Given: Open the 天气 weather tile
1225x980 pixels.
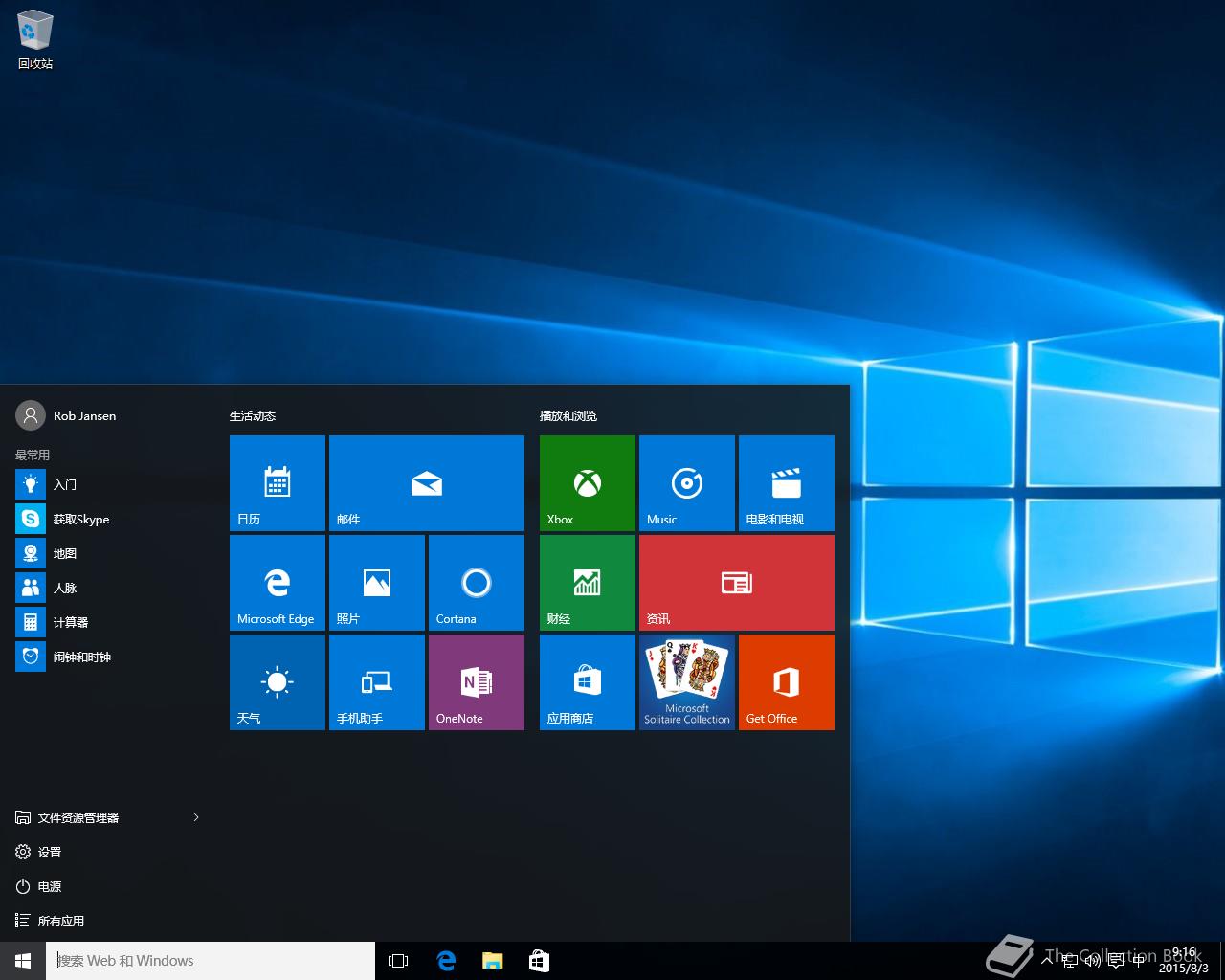Looking at the screenshot, I should (x=278, y=682).
